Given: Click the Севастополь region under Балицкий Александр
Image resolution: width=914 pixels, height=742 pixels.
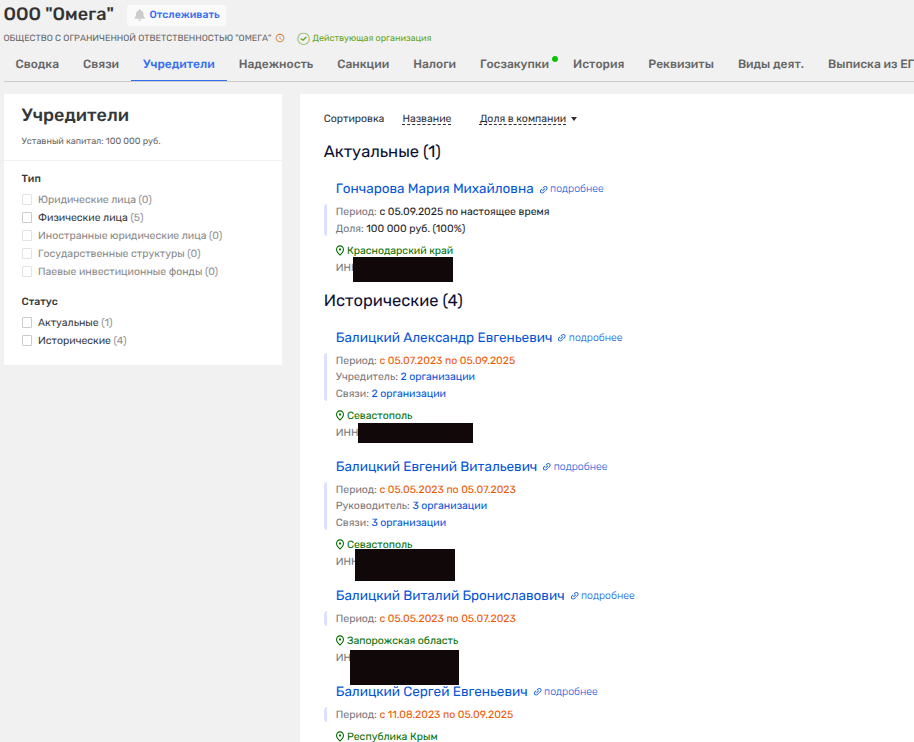Looking at the screenshot, I should click(379, 416).
